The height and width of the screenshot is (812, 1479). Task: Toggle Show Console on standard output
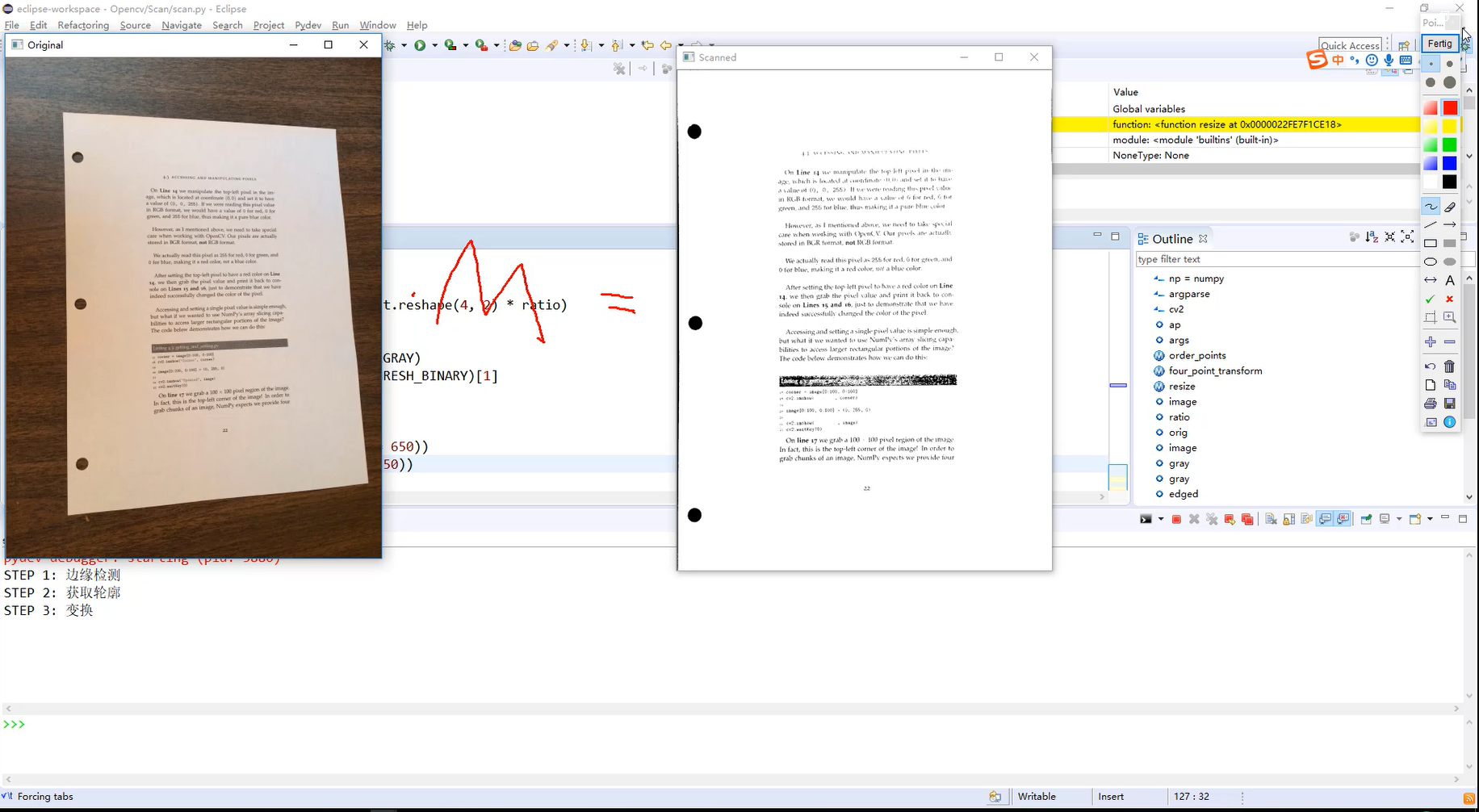click(1325, 519)
